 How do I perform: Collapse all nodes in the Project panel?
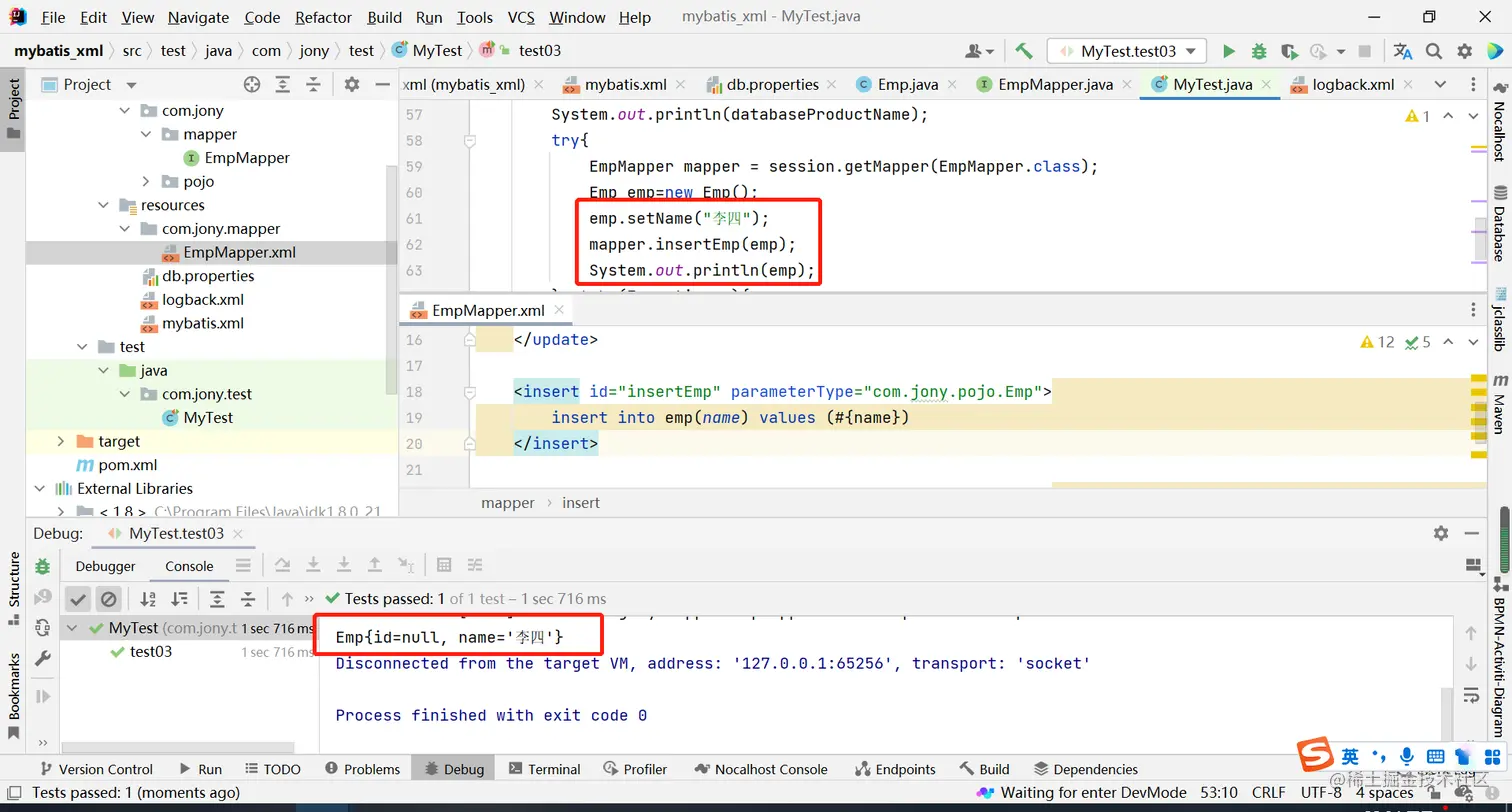(314, 85)
